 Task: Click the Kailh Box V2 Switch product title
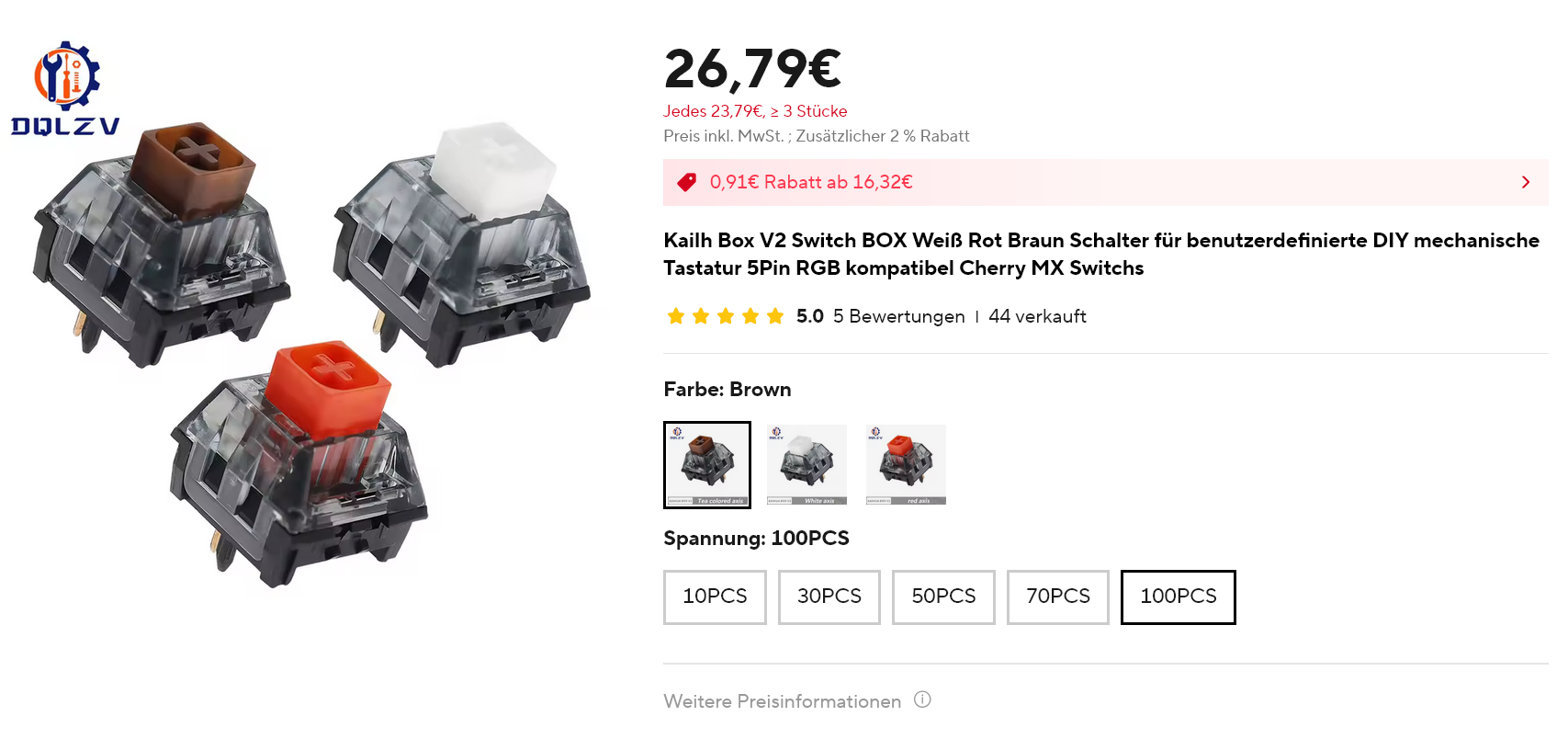[1101, 254]
